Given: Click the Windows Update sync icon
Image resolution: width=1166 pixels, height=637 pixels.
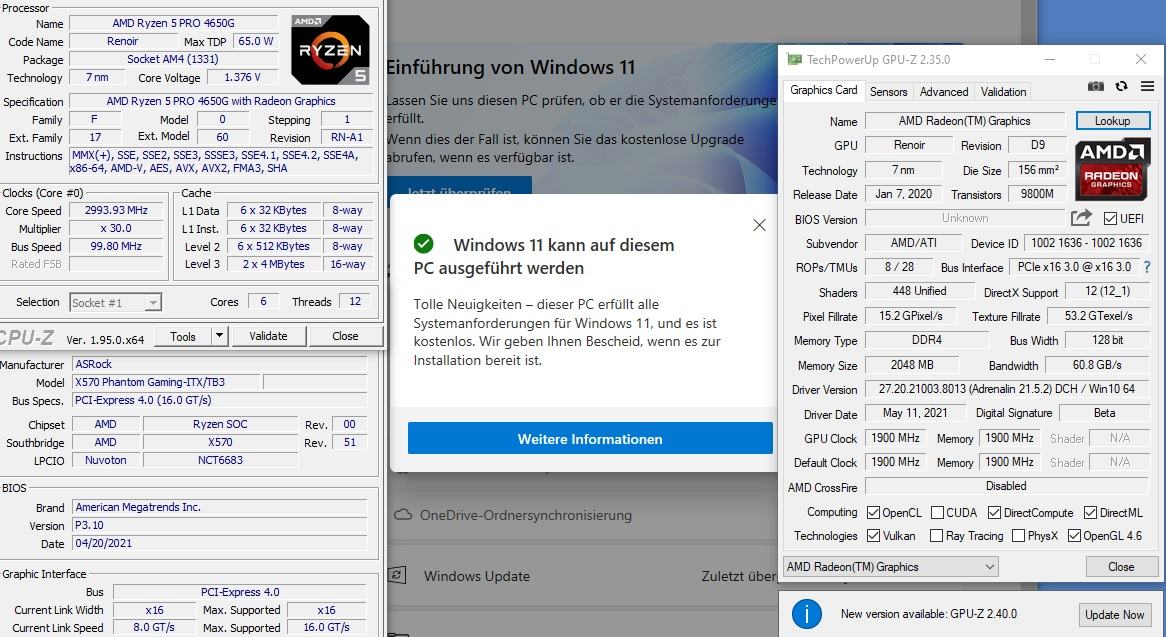Looking at the screenshot, I should [398, 575].
